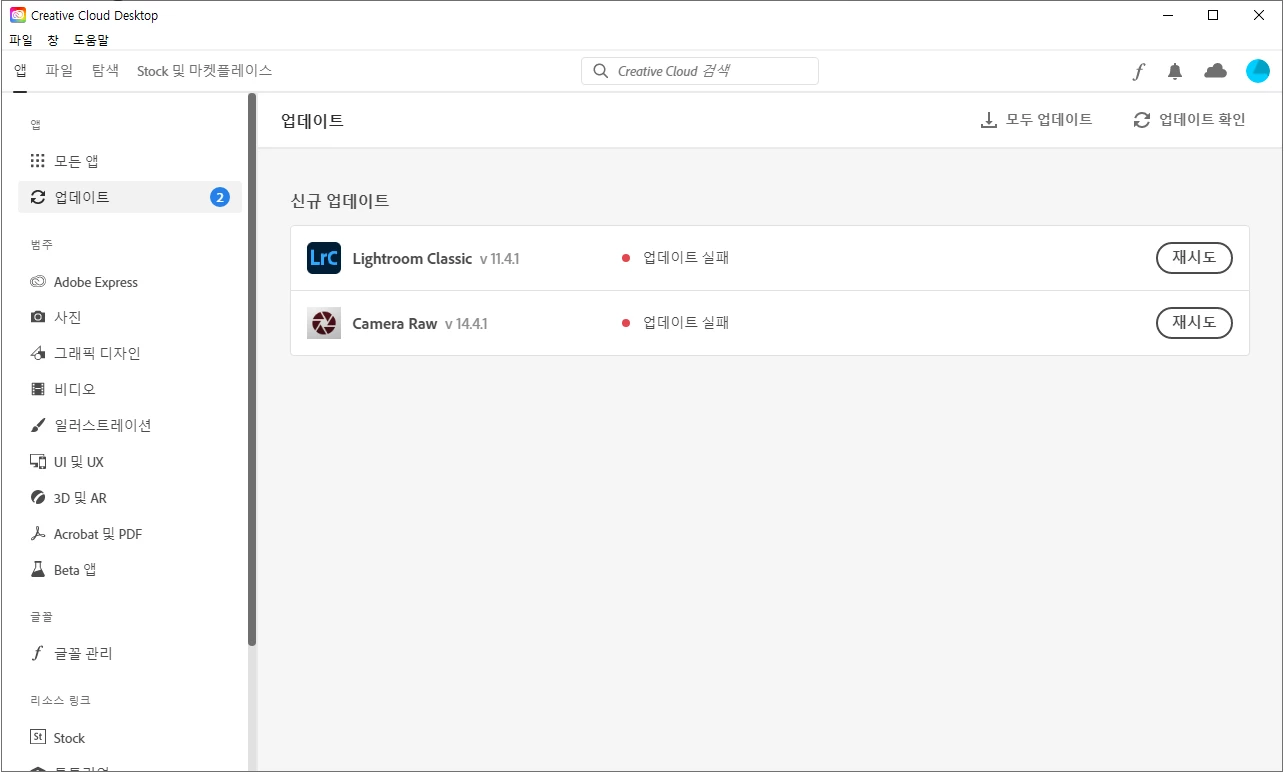Open the notifications bell
This screenshot has width=1284, height=775.
tap(1175, 71)
